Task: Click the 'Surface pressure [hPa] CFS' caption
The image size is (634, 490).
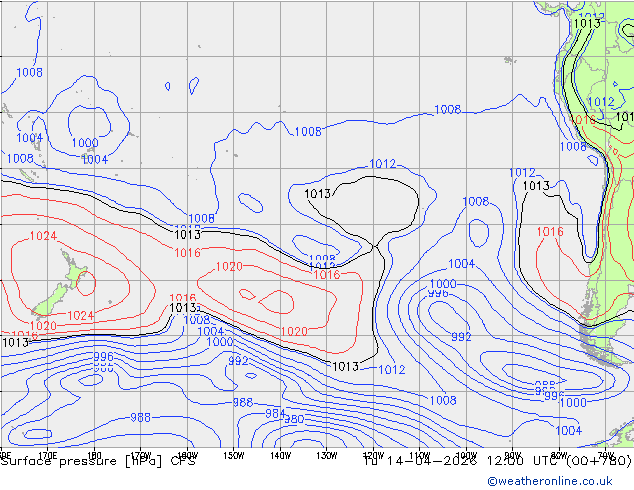Action: tap(98, 461)
